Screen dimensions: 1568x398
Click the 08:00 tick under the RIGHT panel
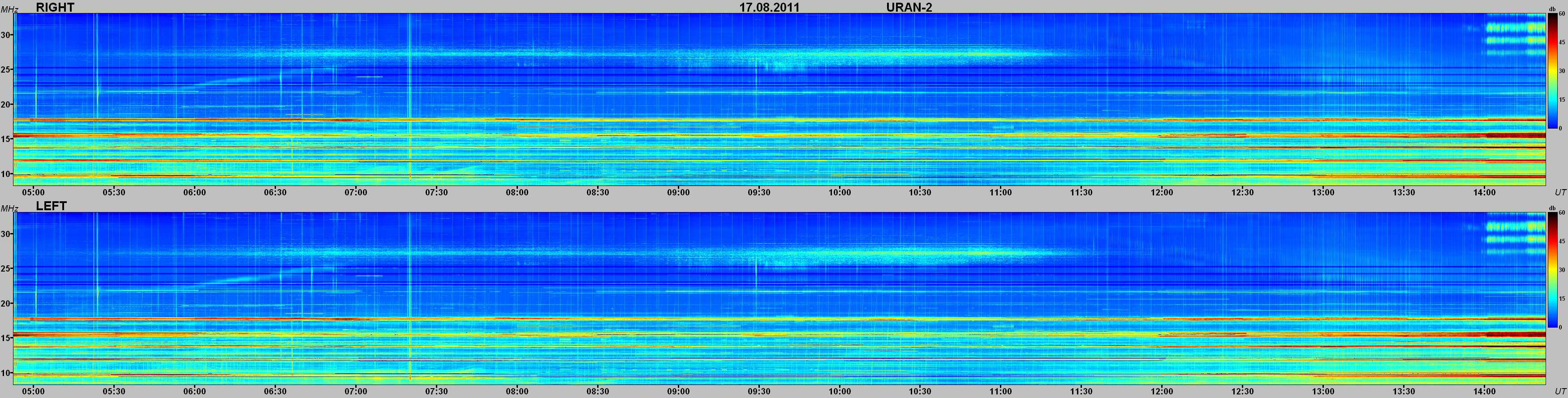(x=517, y=192)
